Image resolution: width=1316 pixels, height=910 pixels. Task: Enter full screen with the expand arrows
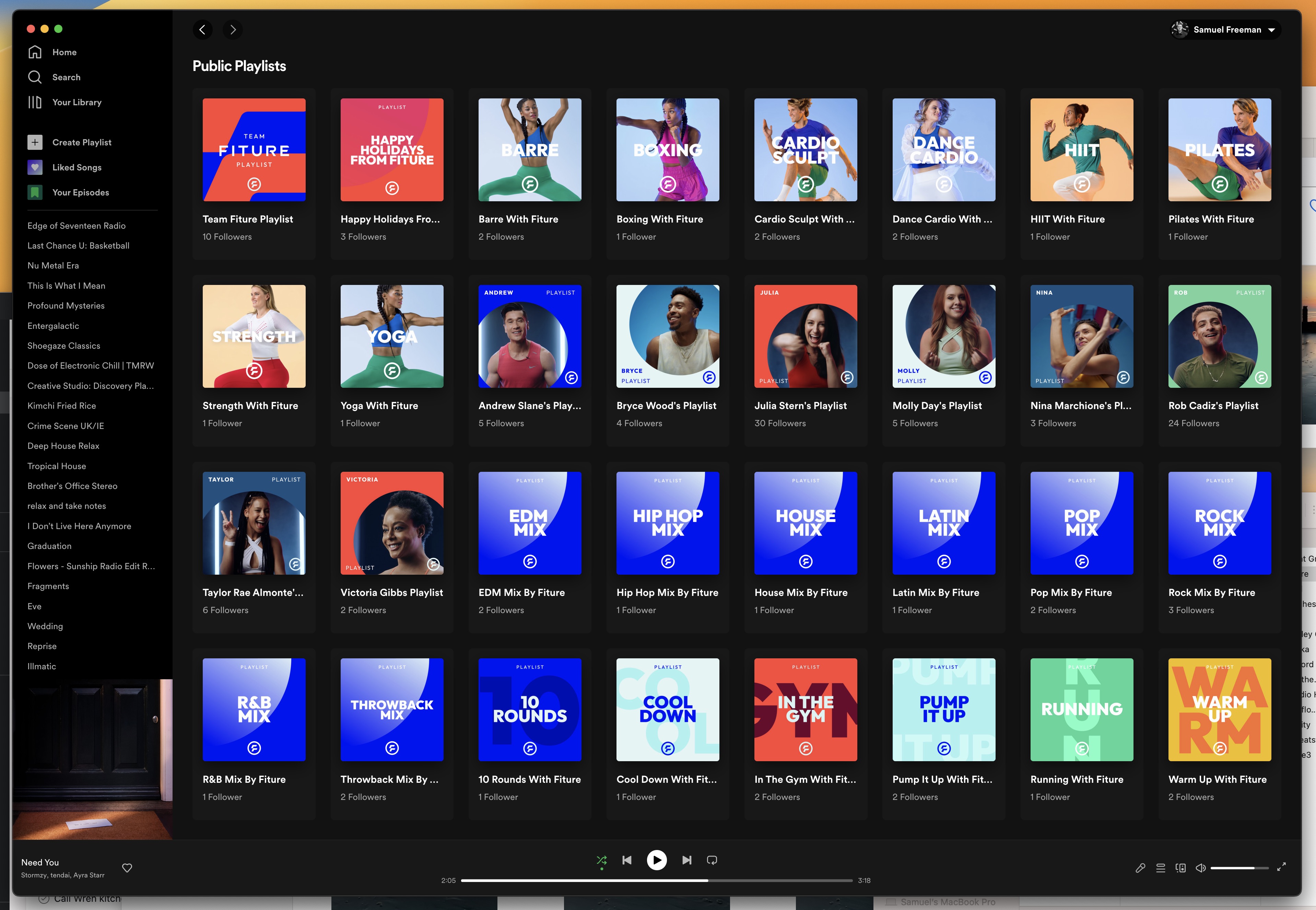point(1281,867)
